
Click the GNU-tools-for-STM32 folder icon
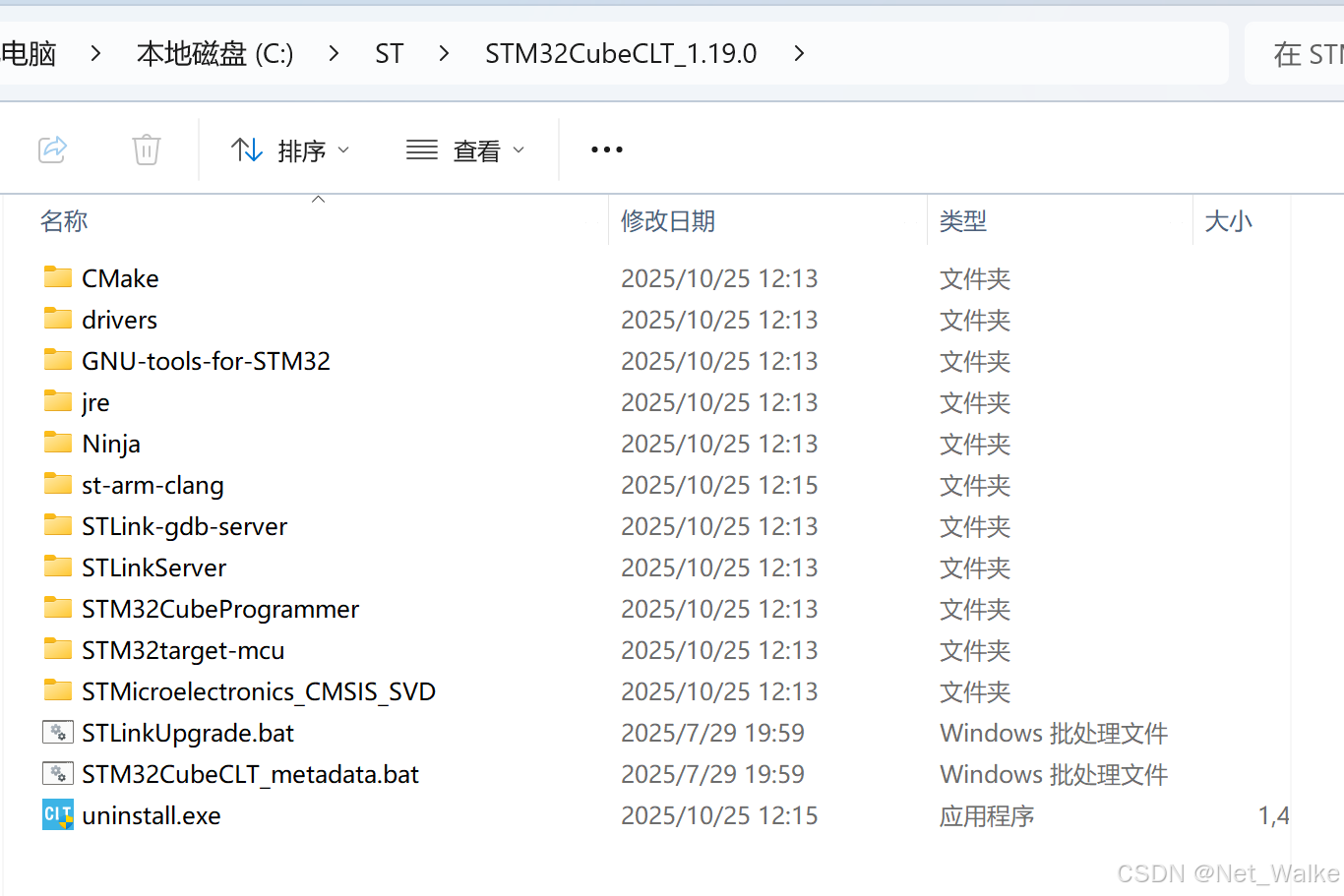click(58, 360)
